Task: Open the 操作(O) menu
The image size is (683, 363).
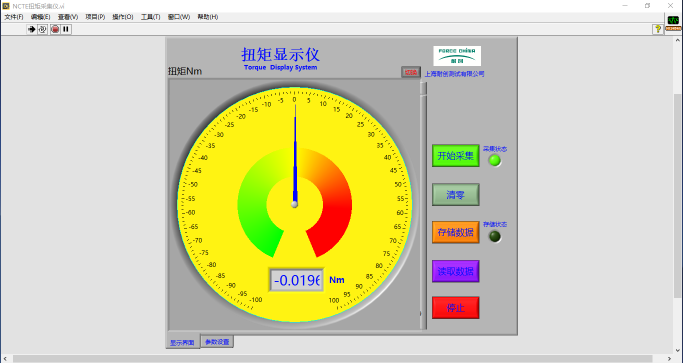Action: pyautogui.click(x=123, y=17)
